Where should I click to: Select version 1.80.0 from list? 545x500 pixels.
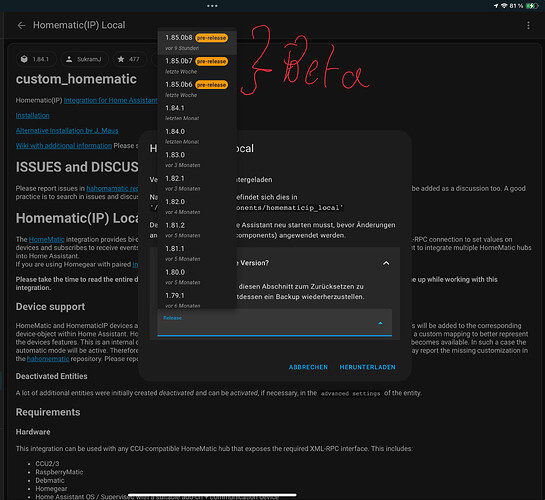point(197,277)
